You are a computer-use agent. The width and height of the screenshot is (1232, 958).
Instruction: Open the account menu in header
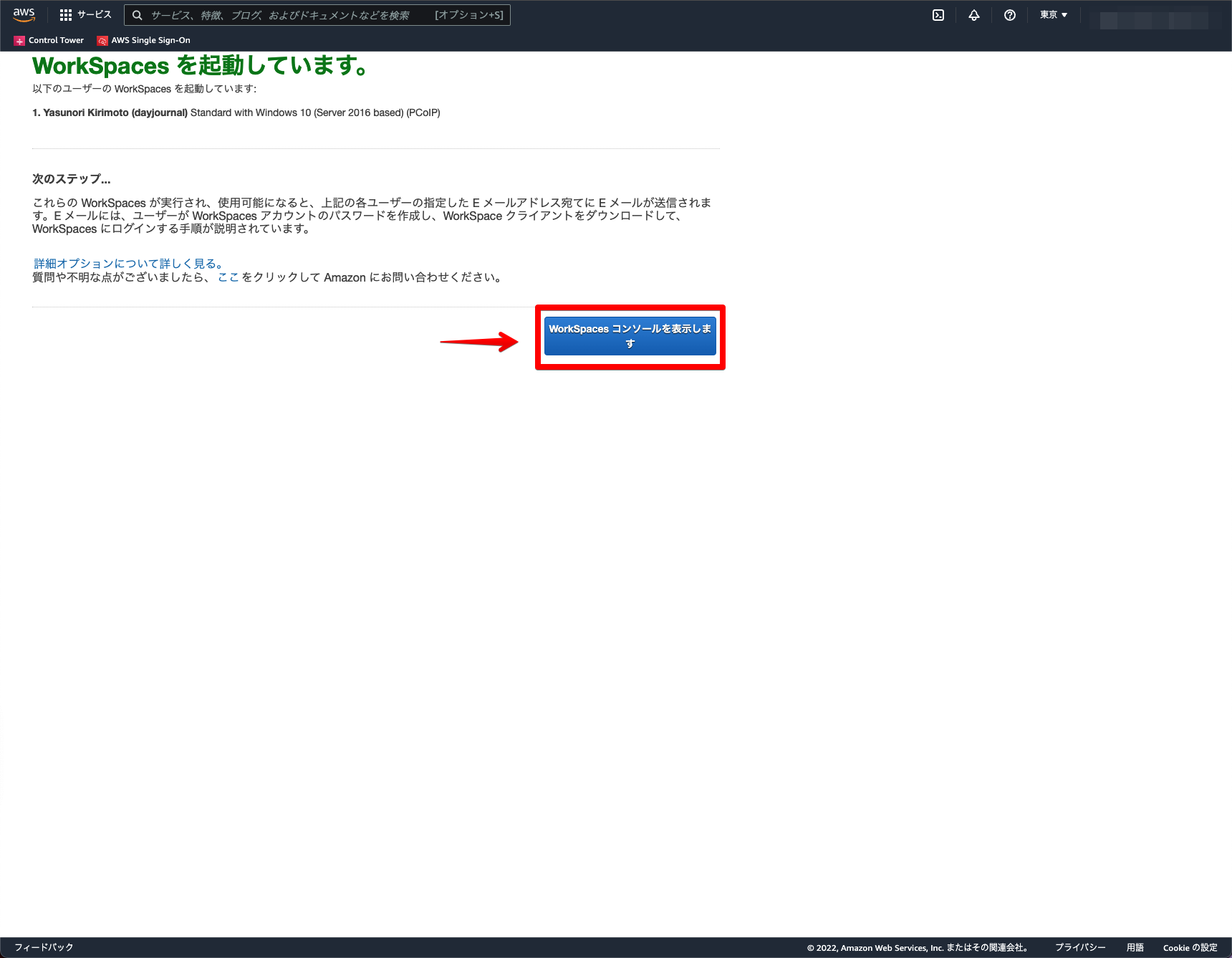[x=1155, y=20]
